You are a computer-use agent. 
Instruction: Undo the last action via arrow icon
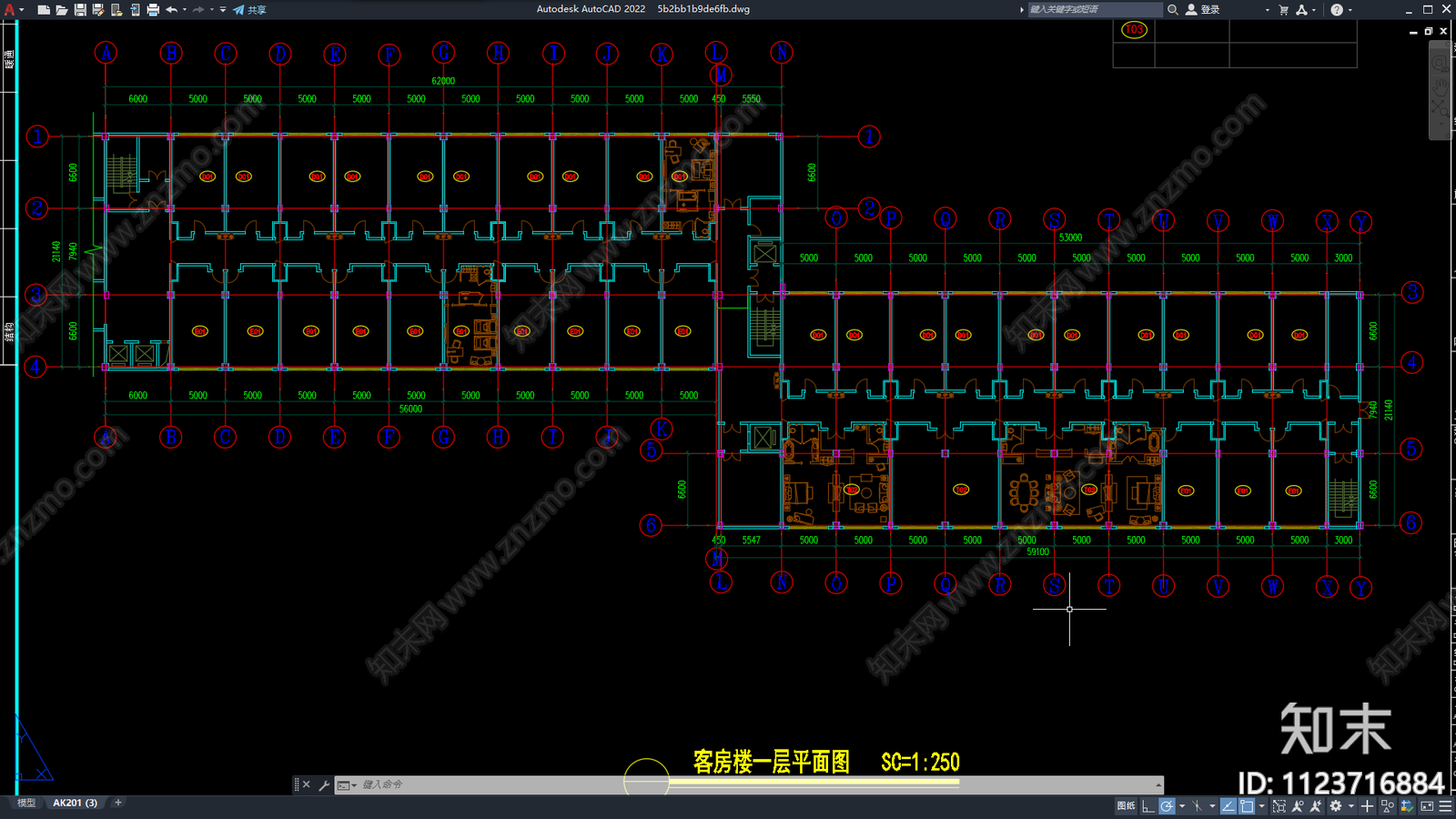[171, 10]
